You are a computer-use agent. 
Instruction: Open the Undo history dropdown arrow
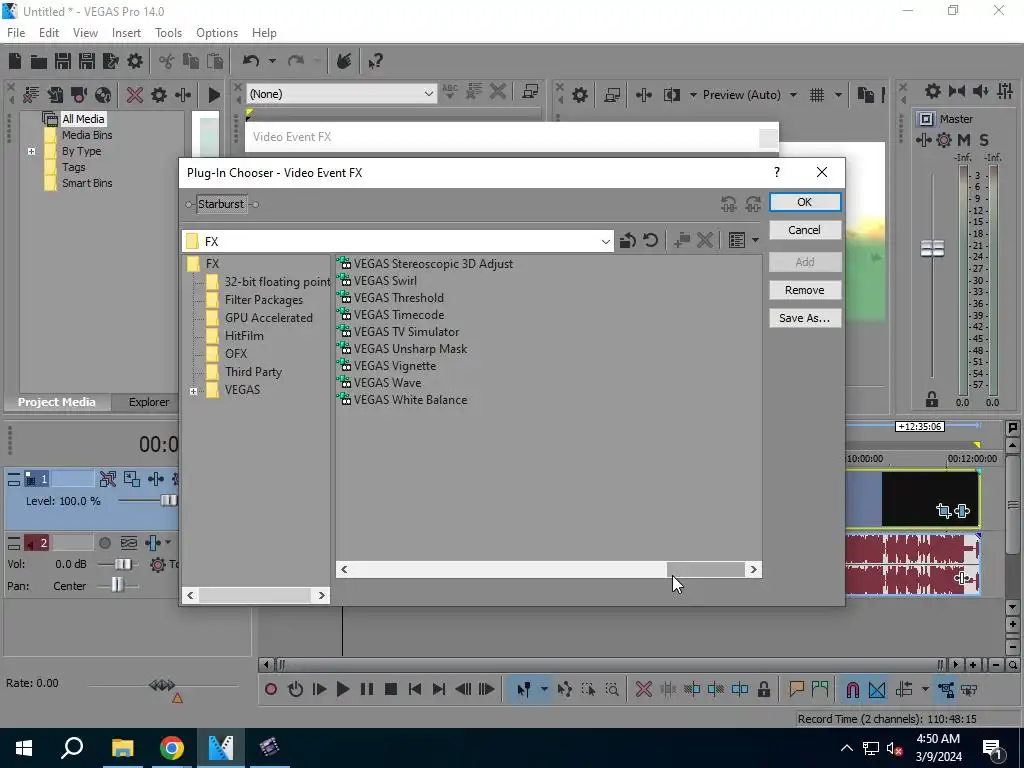coord(272,61)
